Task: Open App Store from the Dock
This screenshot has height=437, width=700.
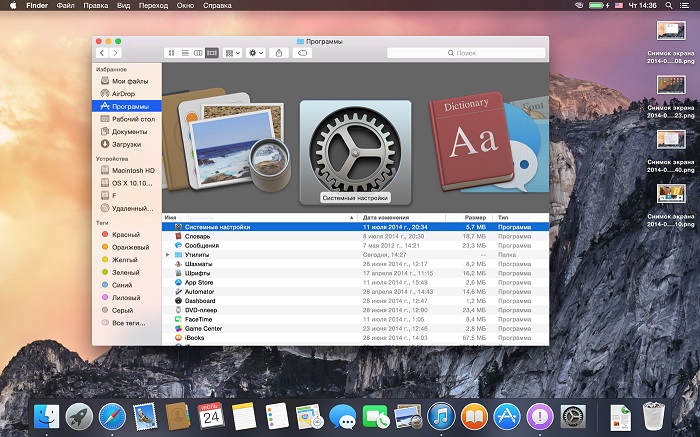Action: 507,417
